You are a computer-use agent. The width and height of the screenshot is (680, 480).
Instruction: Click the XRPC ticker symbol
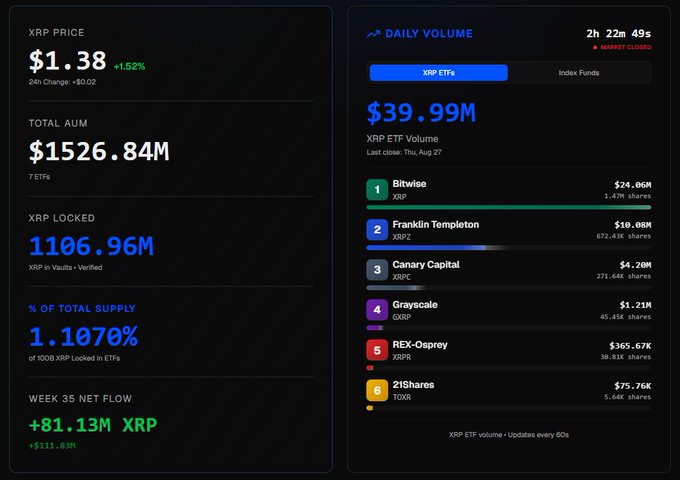point(402,277)
